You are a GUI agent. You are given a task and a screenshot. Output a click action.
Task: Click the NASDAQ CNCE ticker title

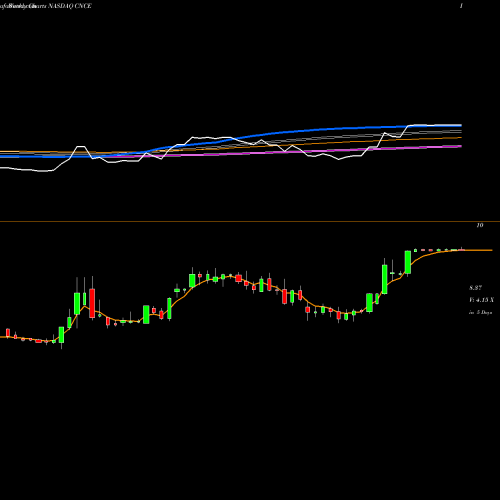70,6
